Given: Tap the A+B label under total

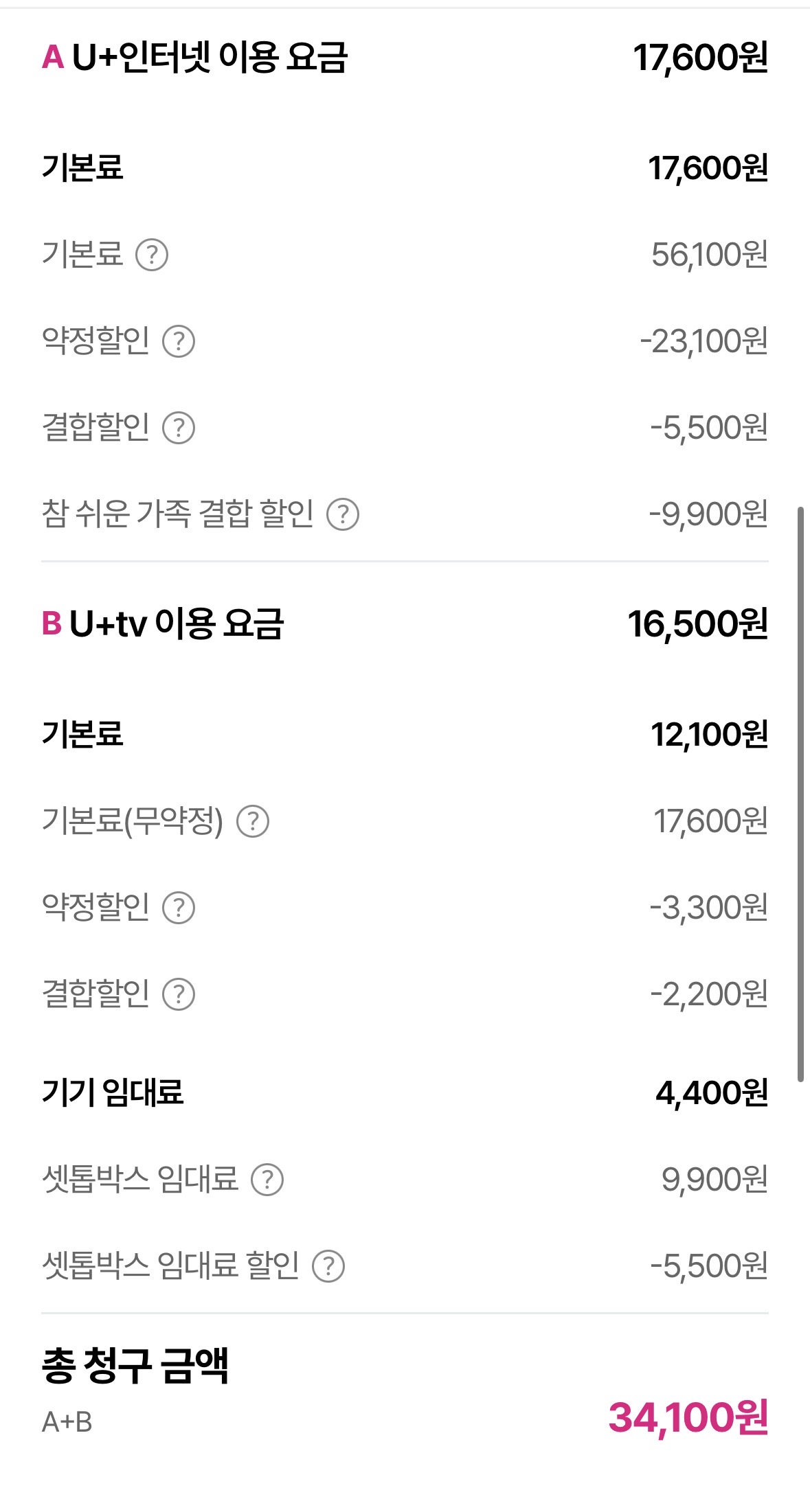Looking at the screenshot, I should coord(67,1422).
